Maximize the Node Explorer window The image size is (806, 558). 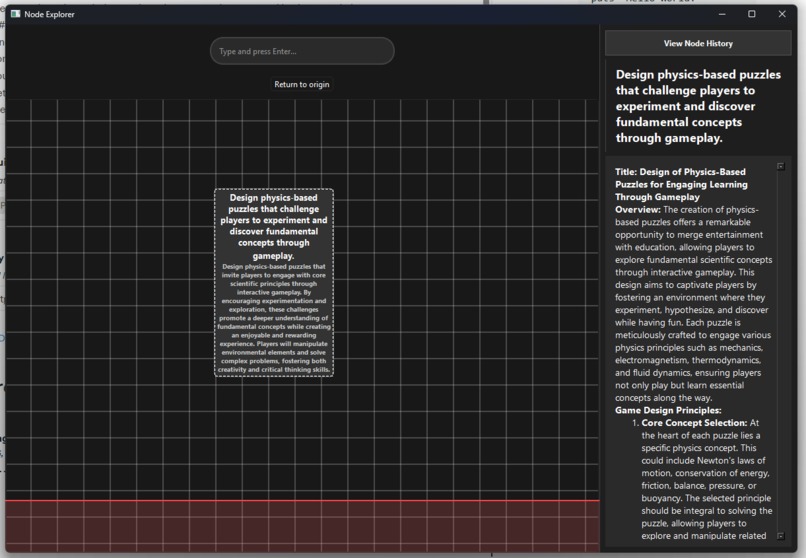coord(752,14)
